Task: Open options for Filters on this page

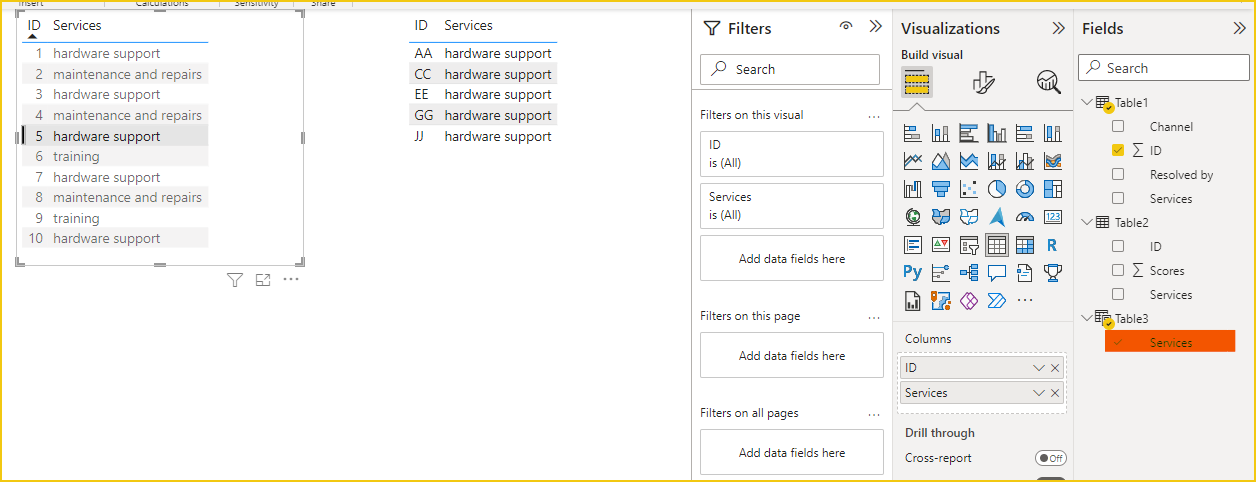Action: coord(874,317)
